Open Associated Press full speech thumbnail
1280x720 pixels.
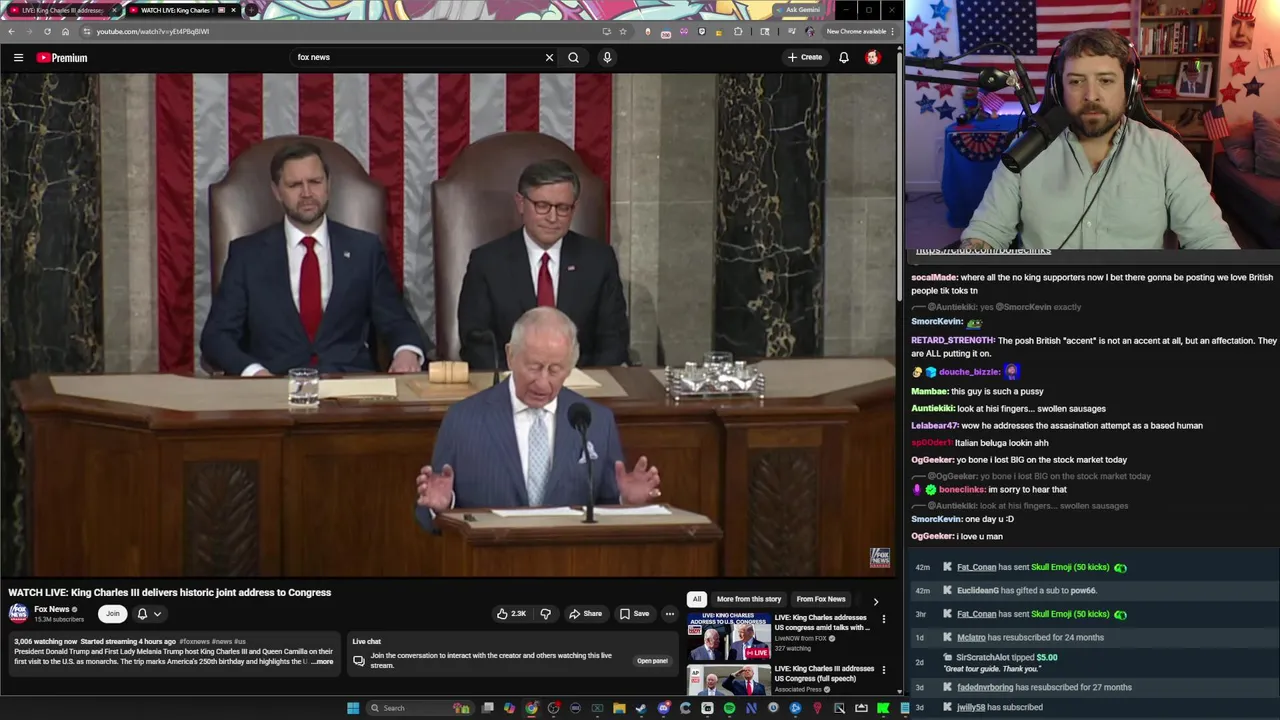tap(729, 680)
